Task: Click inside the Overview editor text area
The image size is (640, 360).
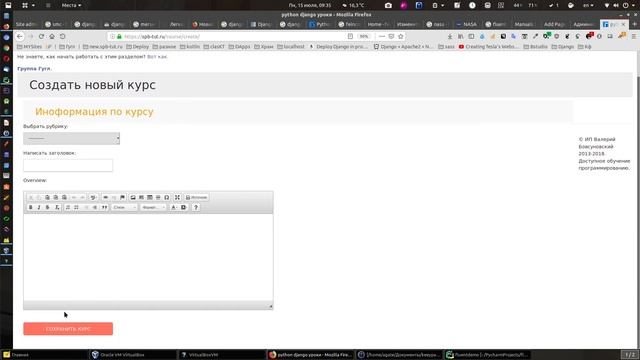Action: tap(148, 257)
